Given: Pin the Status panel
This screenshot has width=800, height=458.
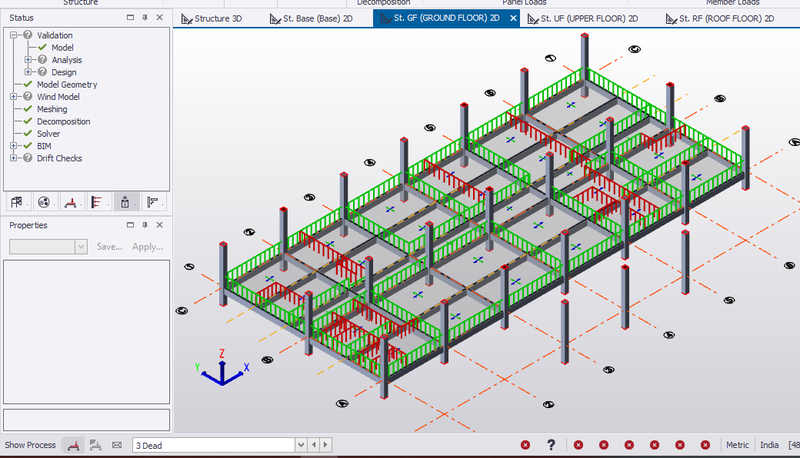Looking at the screenshot, I should [145, 17].
